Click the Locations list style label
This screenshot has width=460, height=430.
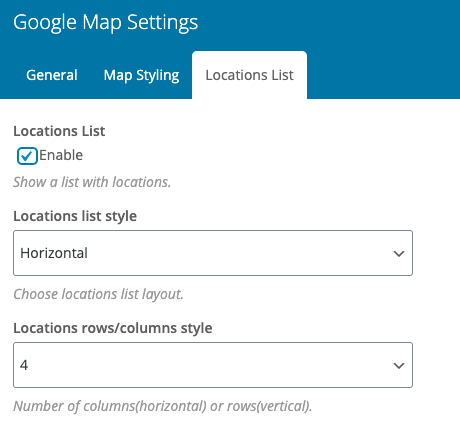[75, 216]
